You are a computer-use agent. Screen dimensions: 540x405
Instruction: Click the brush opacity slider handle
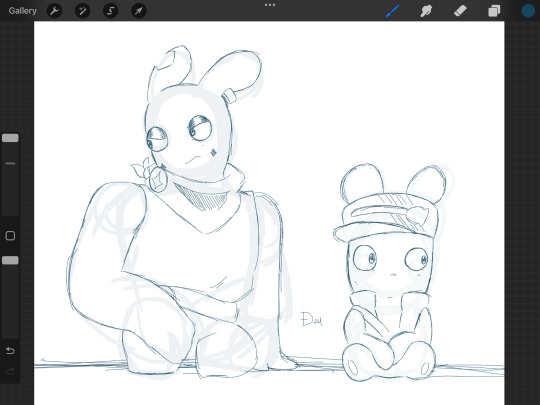pos(10,260)
